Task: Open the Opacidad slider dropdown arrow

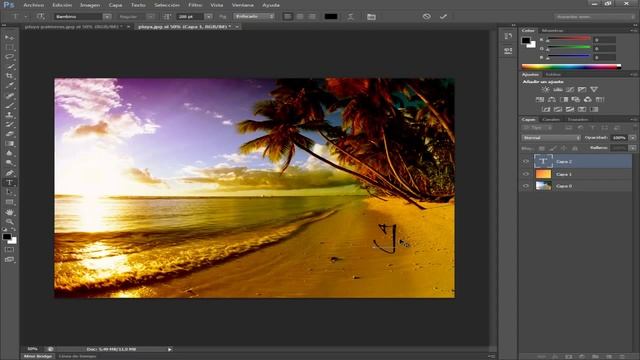Action: coord(632,138)
